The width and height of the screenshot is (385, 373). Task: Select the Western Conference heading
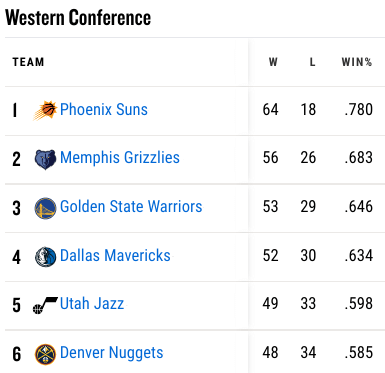pos(78,17)
